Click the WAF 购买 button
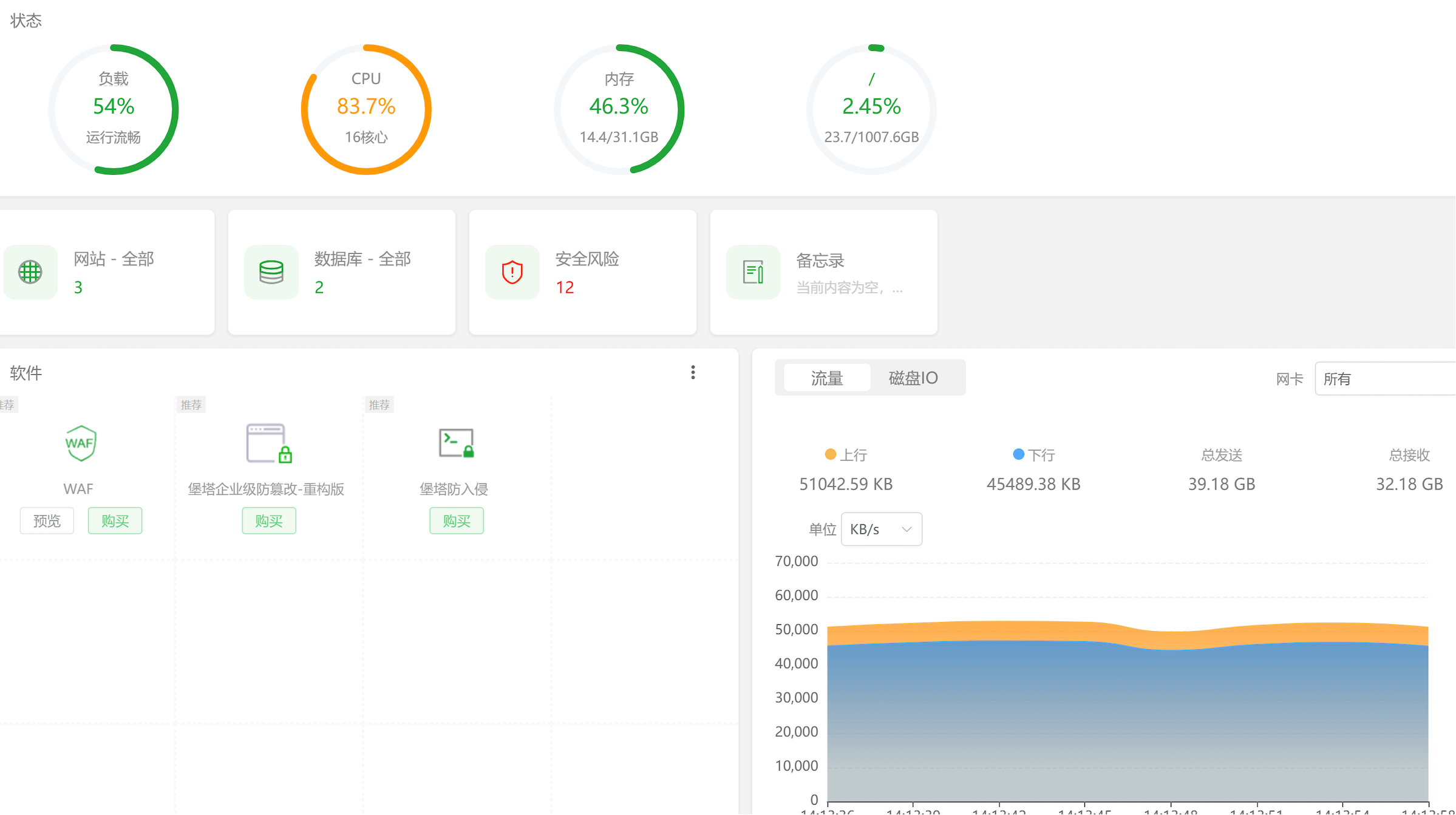 tap(115, 521)
